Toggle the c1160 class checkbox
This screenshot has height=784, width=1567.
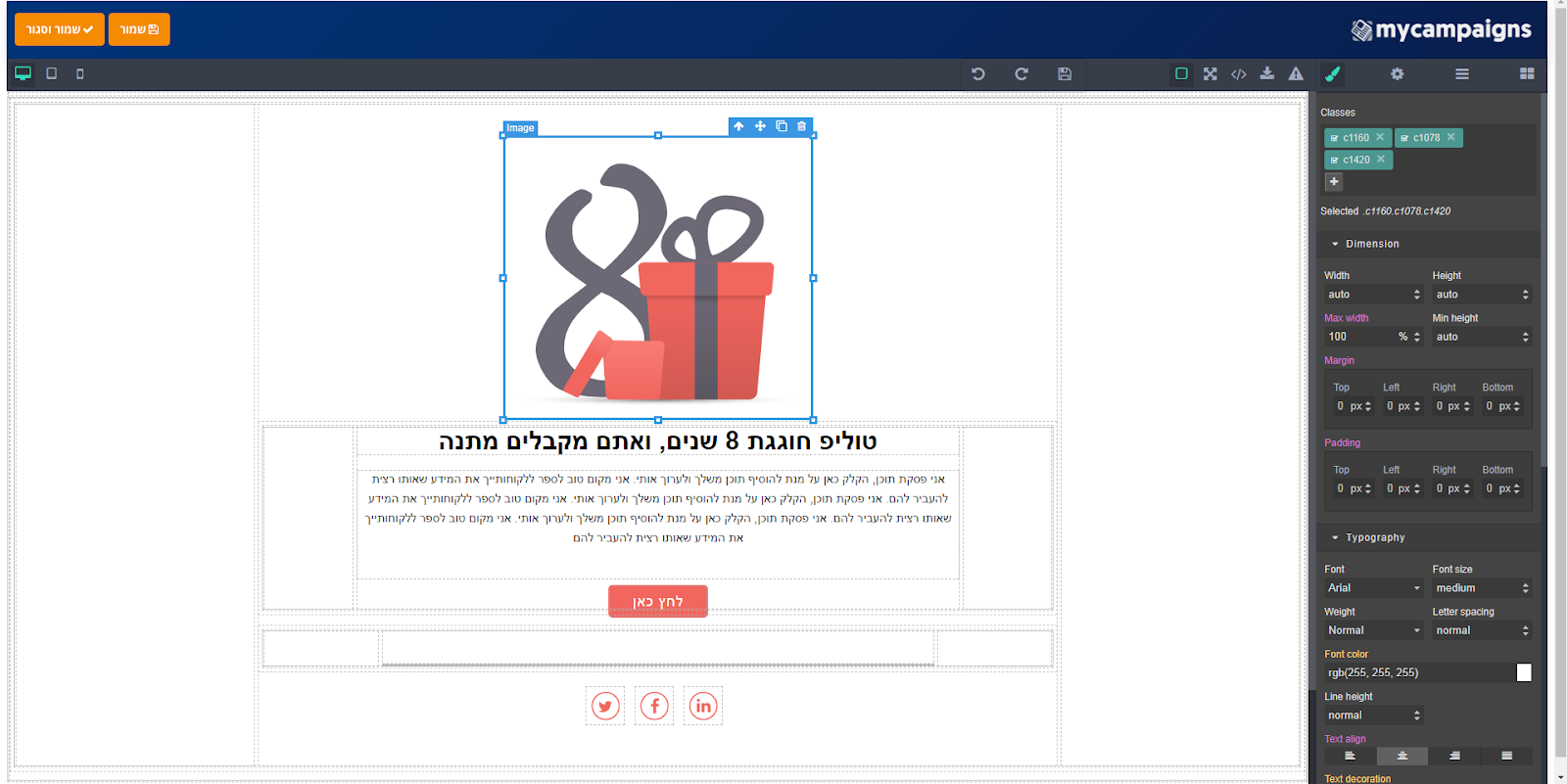click(1334, 138)
